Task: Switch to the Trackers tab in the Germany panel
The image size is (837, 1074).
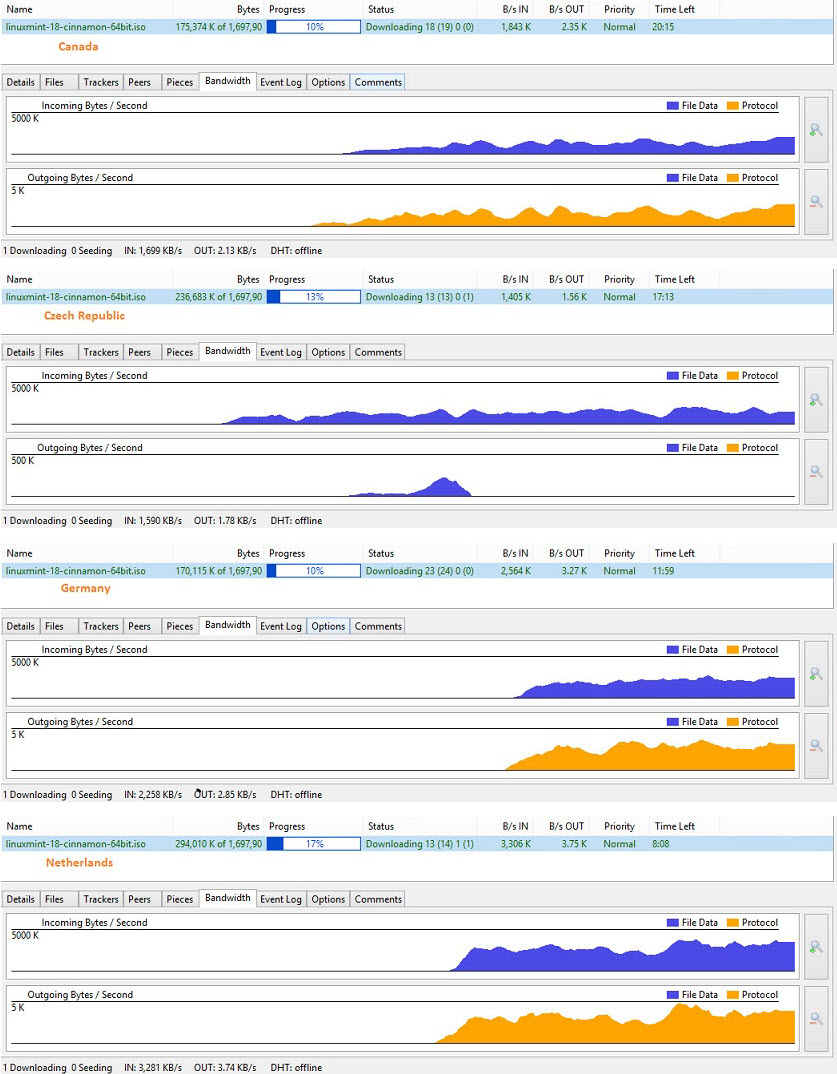Action: click(101, 626)
